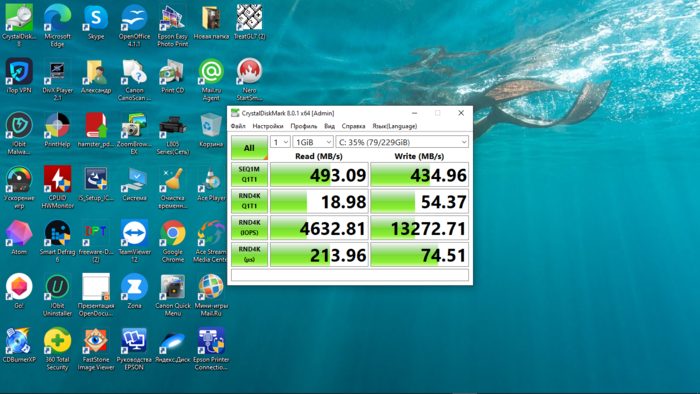Open Файл menu in CrystalDiskMark
Image resolution: width=700 pixels, height=394 pixels.
click(238, 126)
